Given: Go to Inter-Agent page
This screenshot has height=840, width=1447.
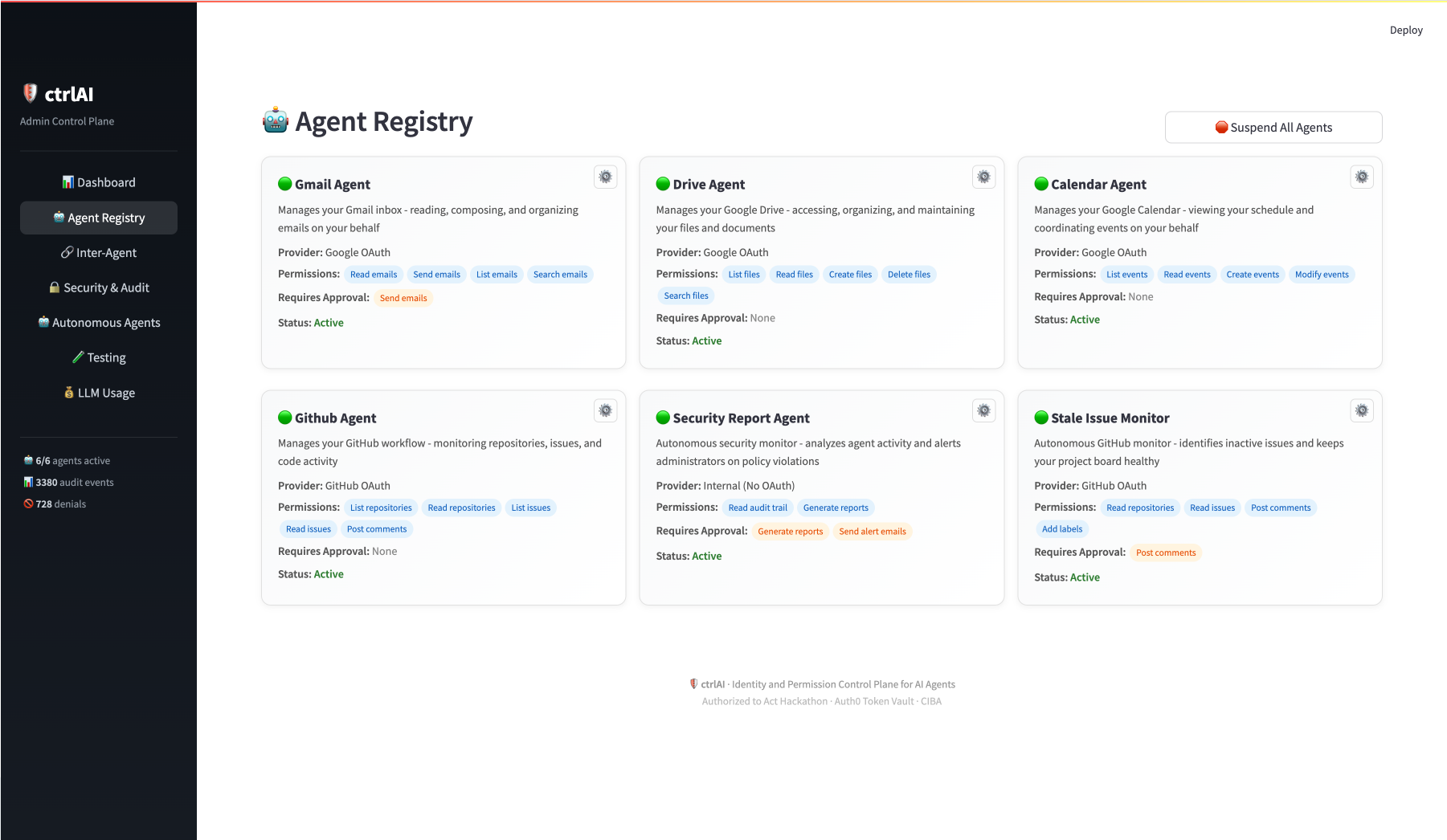Looking at the screenshot, I should [99, 252].
